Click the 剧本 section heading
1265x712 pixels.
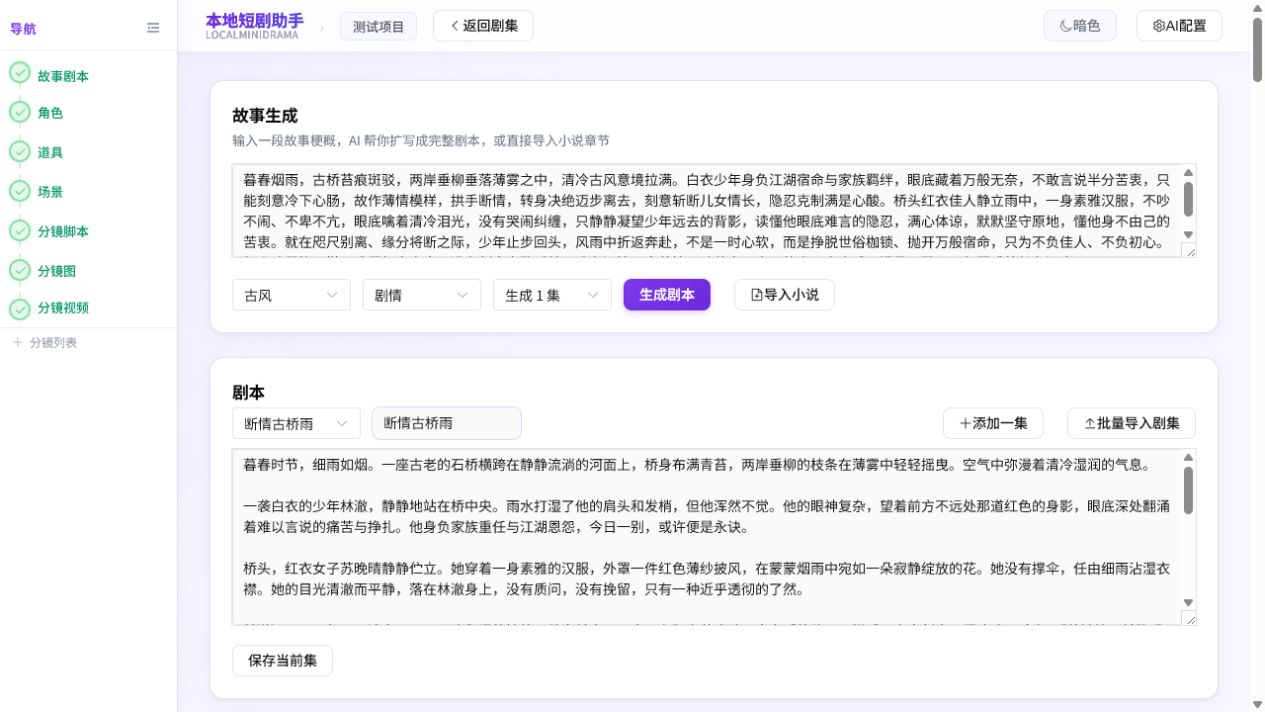248,393
